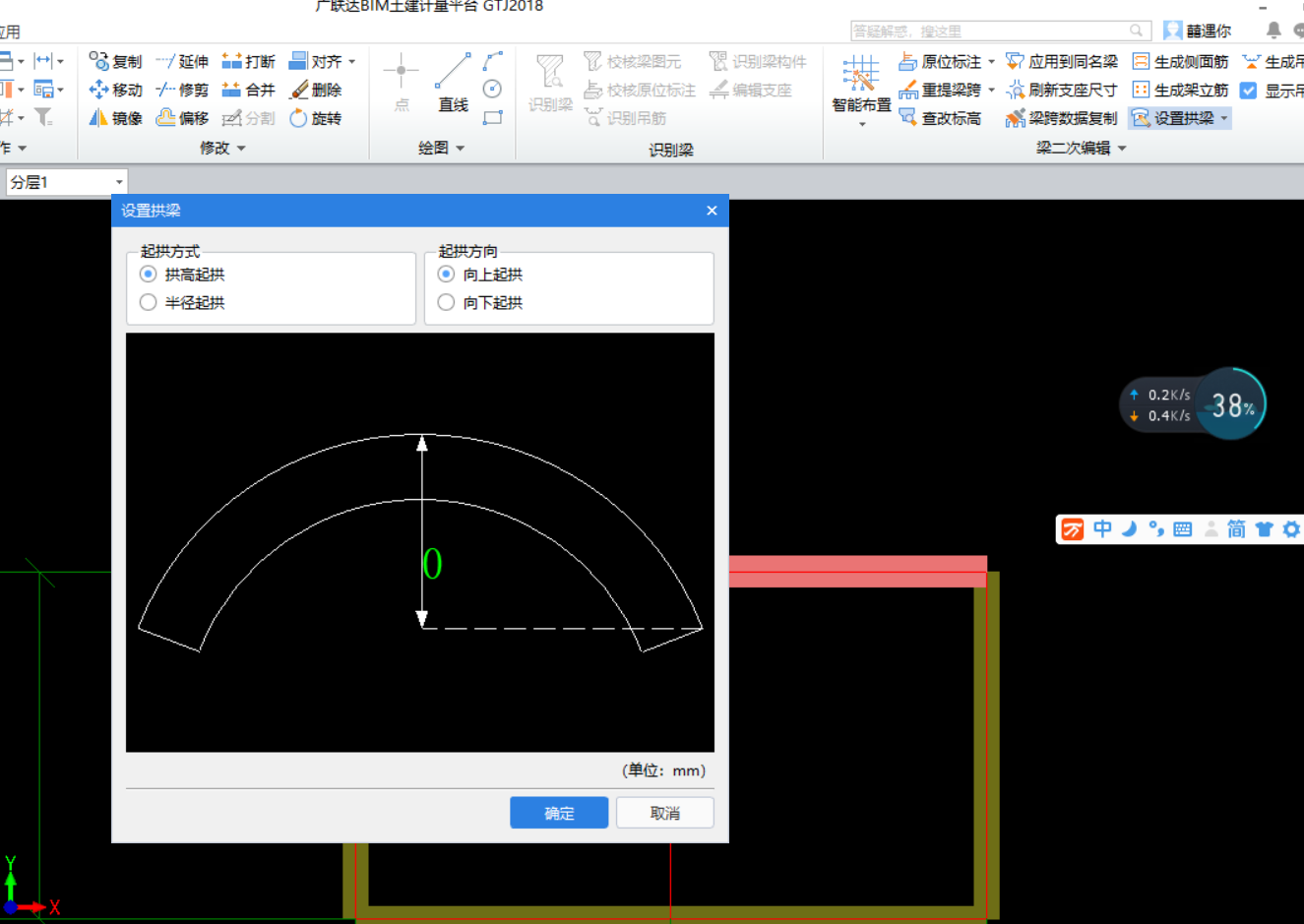Viewport: 1304px width, 924px height.
Task: Open the 重提梁跨 dropdown arrow
Action: 991,90
